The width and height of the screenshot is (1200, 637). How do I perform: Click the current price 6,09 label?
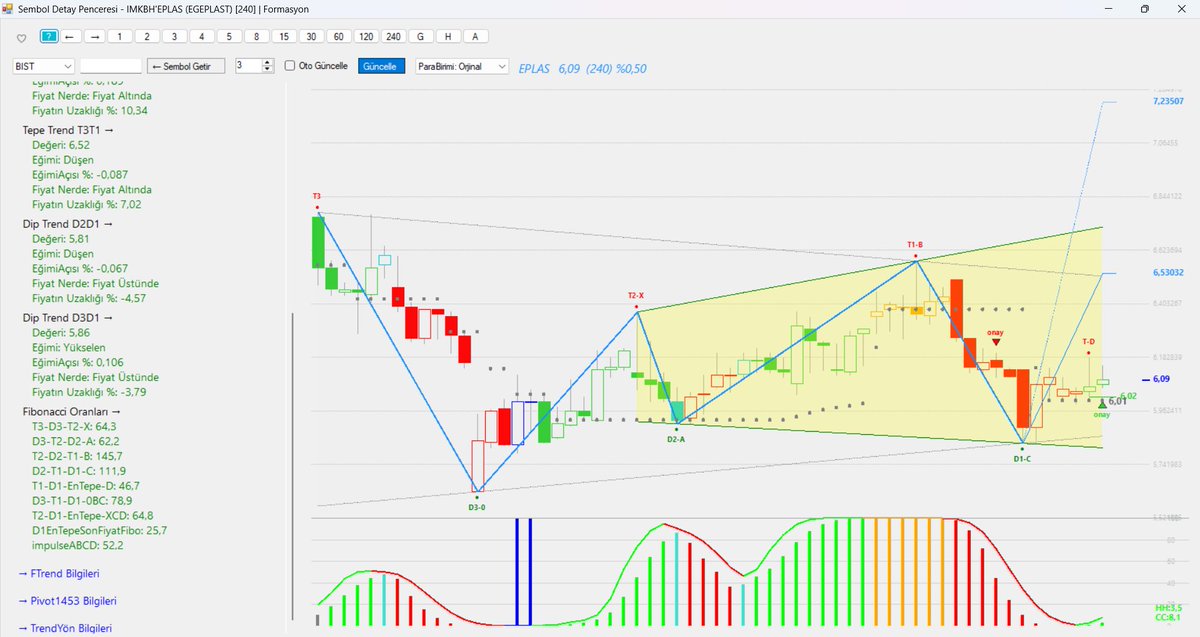tap(1161, 379)
